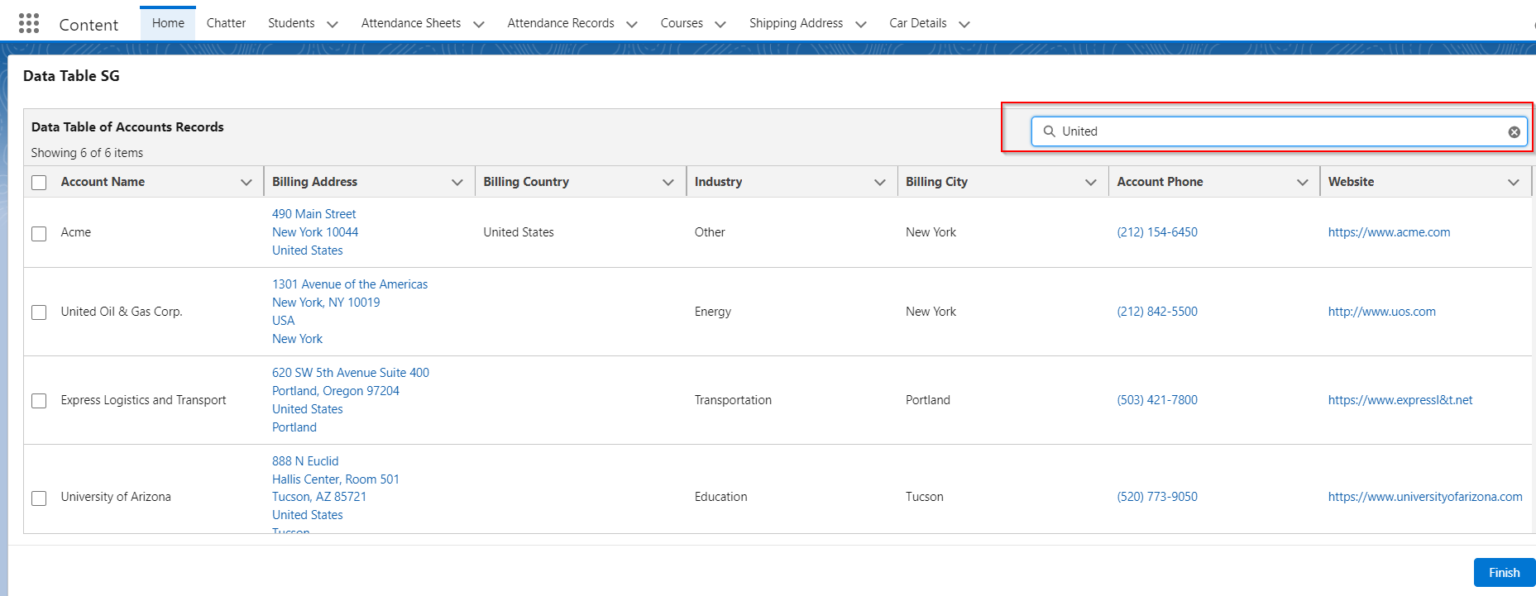Select all rows with header checkbox

point(39,182)
